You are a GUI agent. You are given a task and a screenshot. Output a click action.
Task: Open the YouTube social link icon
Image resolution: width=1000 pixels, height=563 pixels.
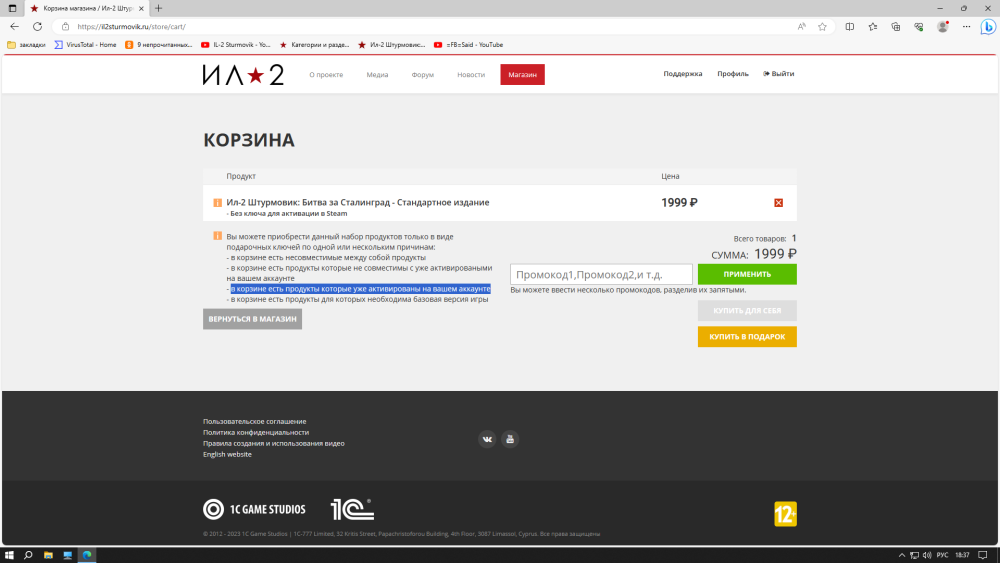tap(510, 439)
